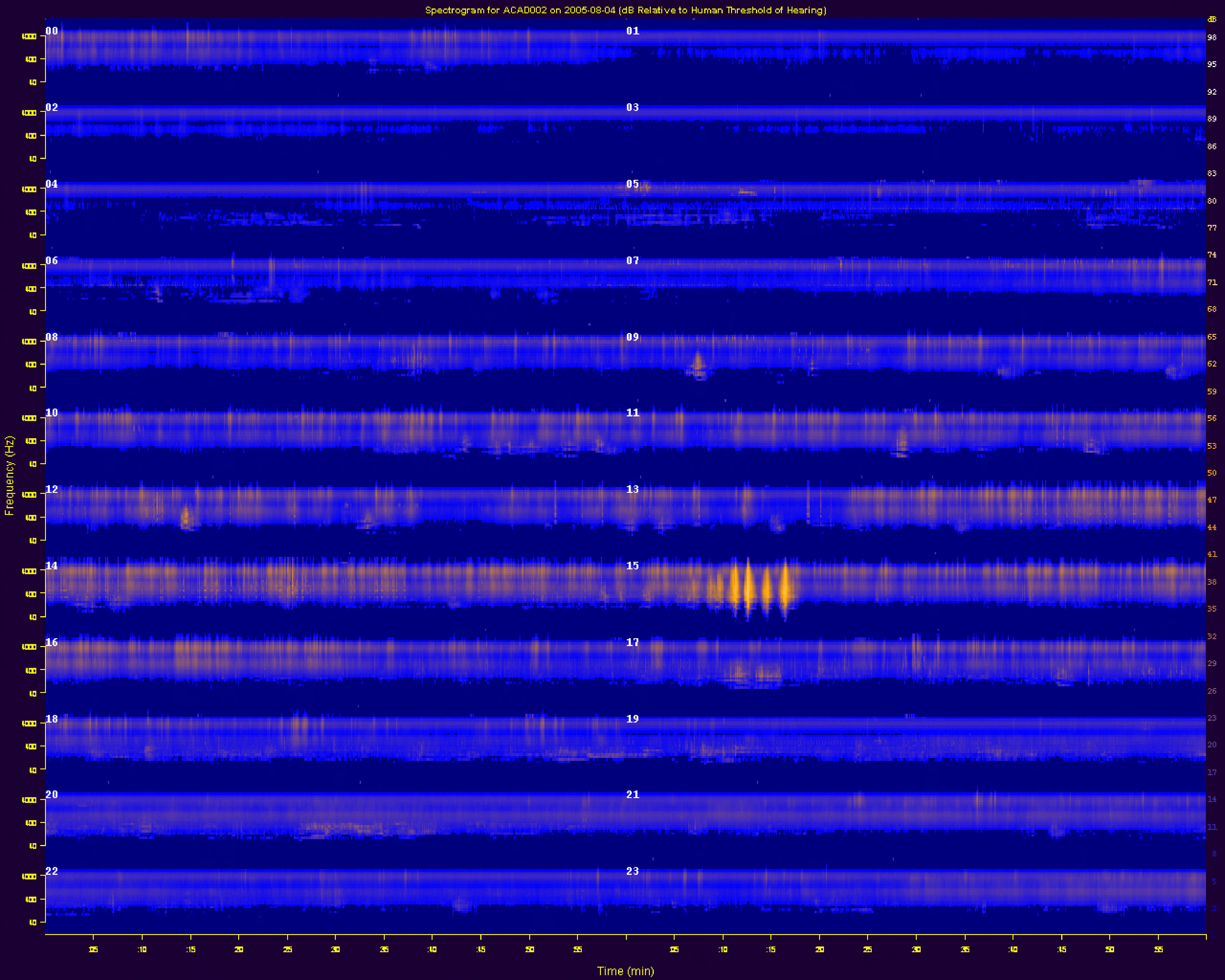Pick the 29 value on the dB scale

1212,663
